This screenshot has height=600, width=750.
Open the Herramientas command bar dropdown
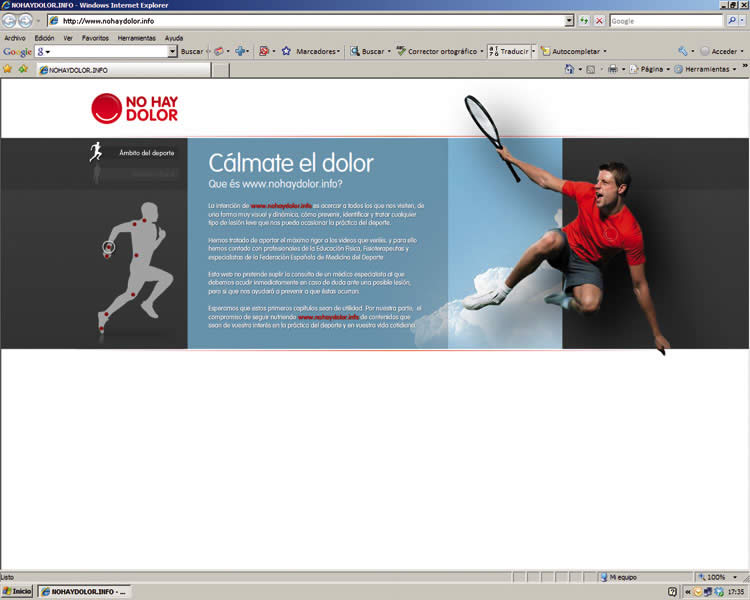point(706,69)
